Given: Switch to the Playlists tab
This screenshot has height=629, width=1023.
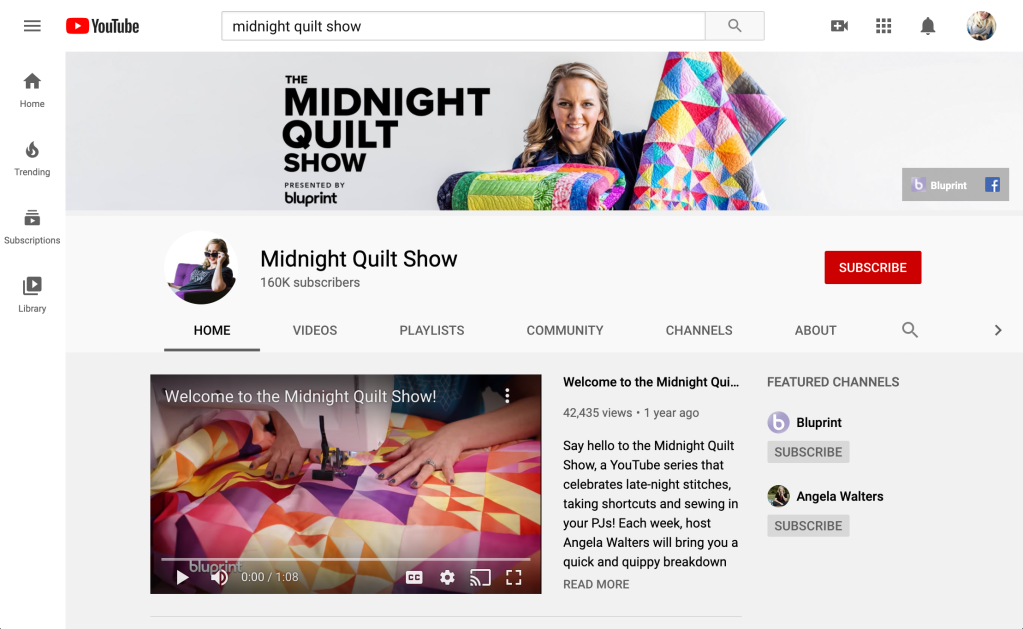Looking at the screenshot, I should [431, 330].
